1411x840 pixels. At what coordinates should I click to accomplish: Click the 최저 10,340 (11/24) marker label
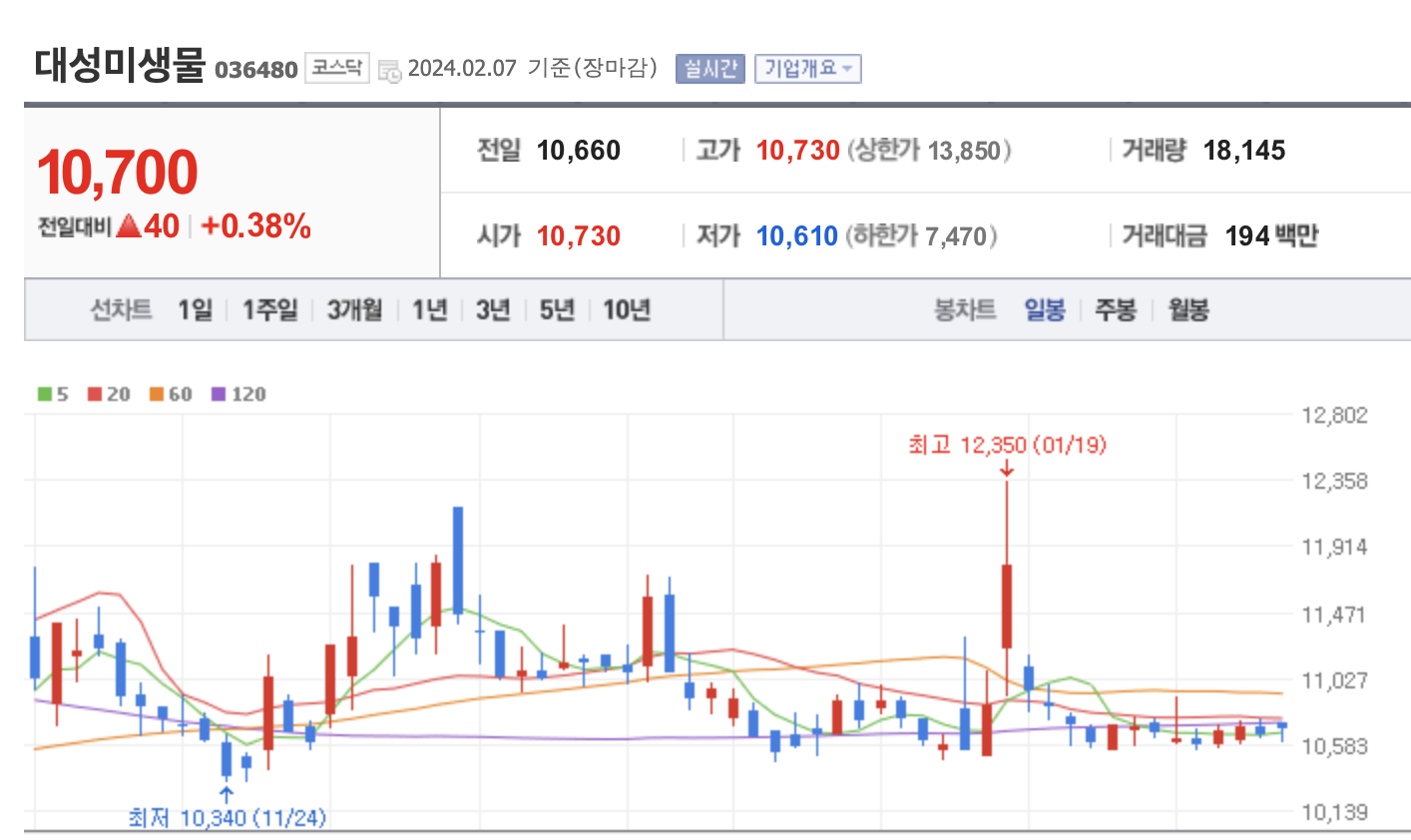click(x=228, y=818)
